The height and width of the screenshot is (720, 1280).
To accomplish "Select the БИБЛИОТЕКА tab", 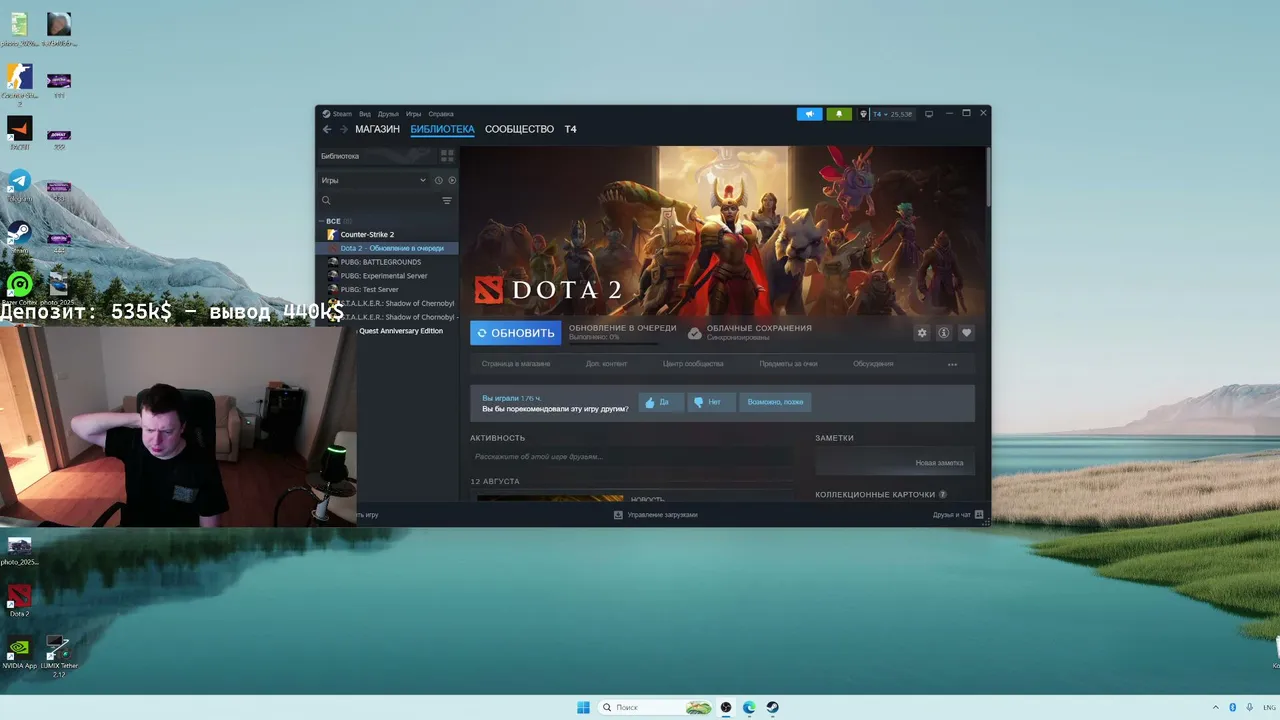I will pyautogui.click(x=442, y=129).
